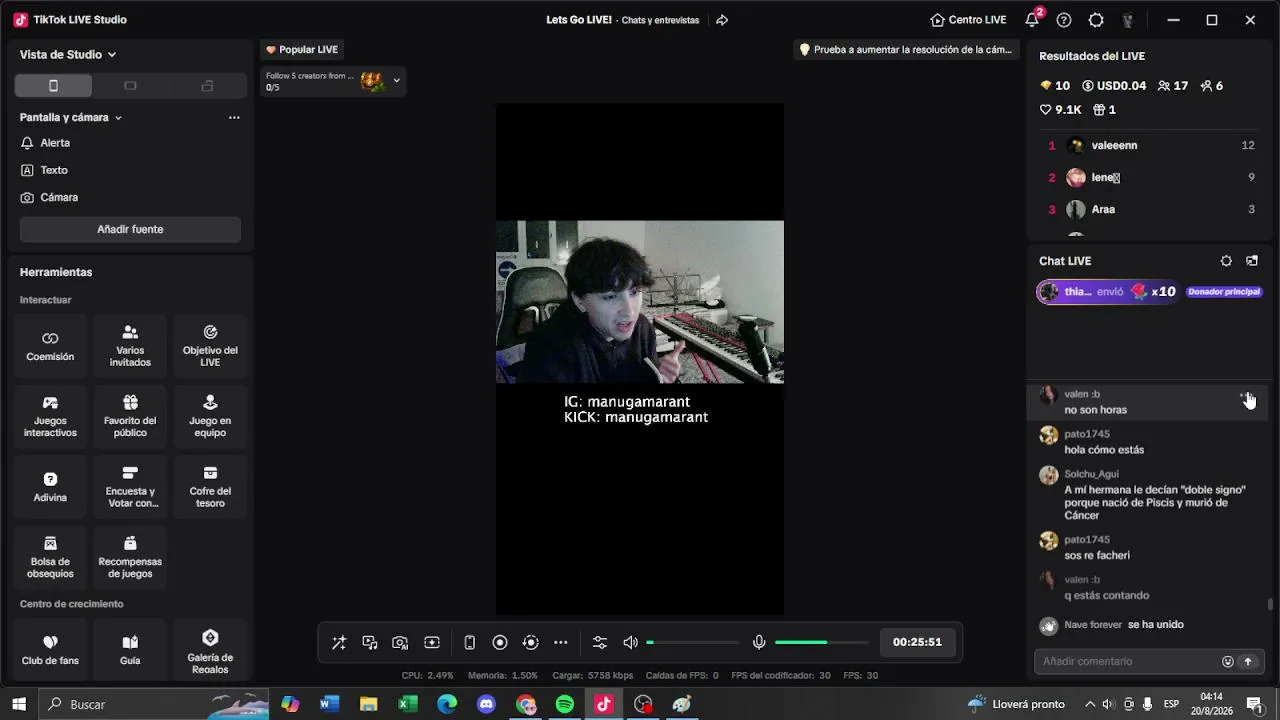Image resolution: width=1280 pixels, height=720 pixels.
Task: Start recording with the record button
Action: pyautogui.click(x=500, y=643)
